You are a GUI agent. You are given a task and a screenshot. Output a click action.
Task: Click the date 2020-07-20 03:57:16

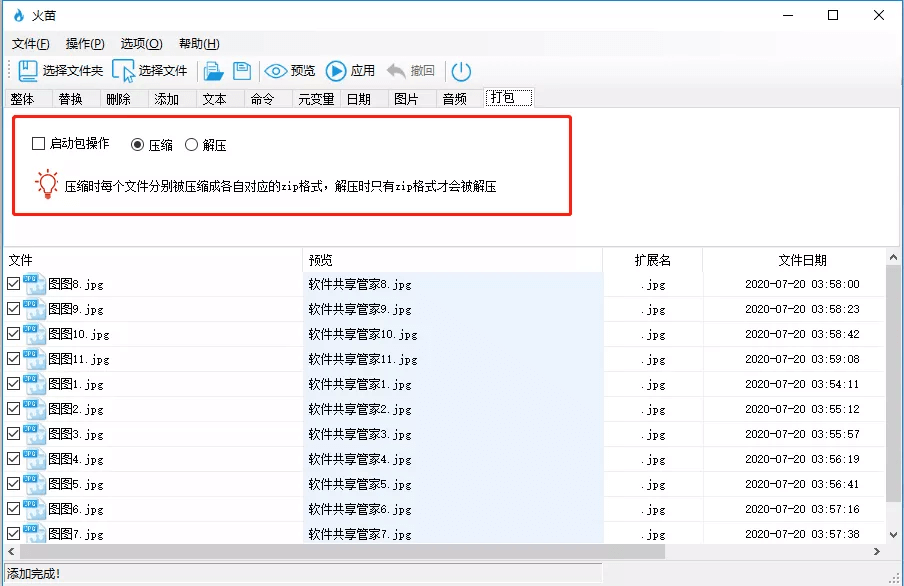802,509
